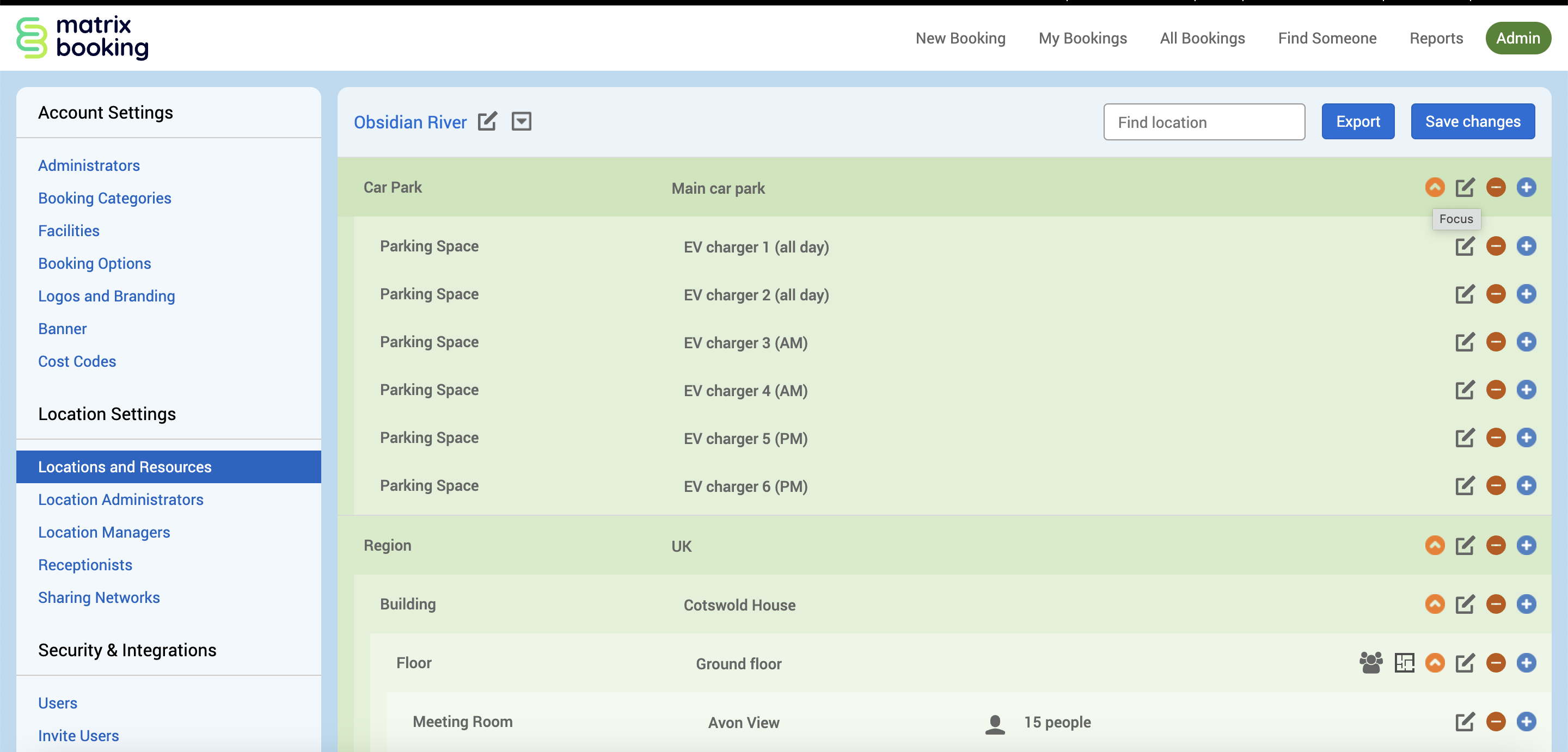Edit EV charger 1 (all day)
Screen dimensions: 1568x752
click(x=1465, y=246)
